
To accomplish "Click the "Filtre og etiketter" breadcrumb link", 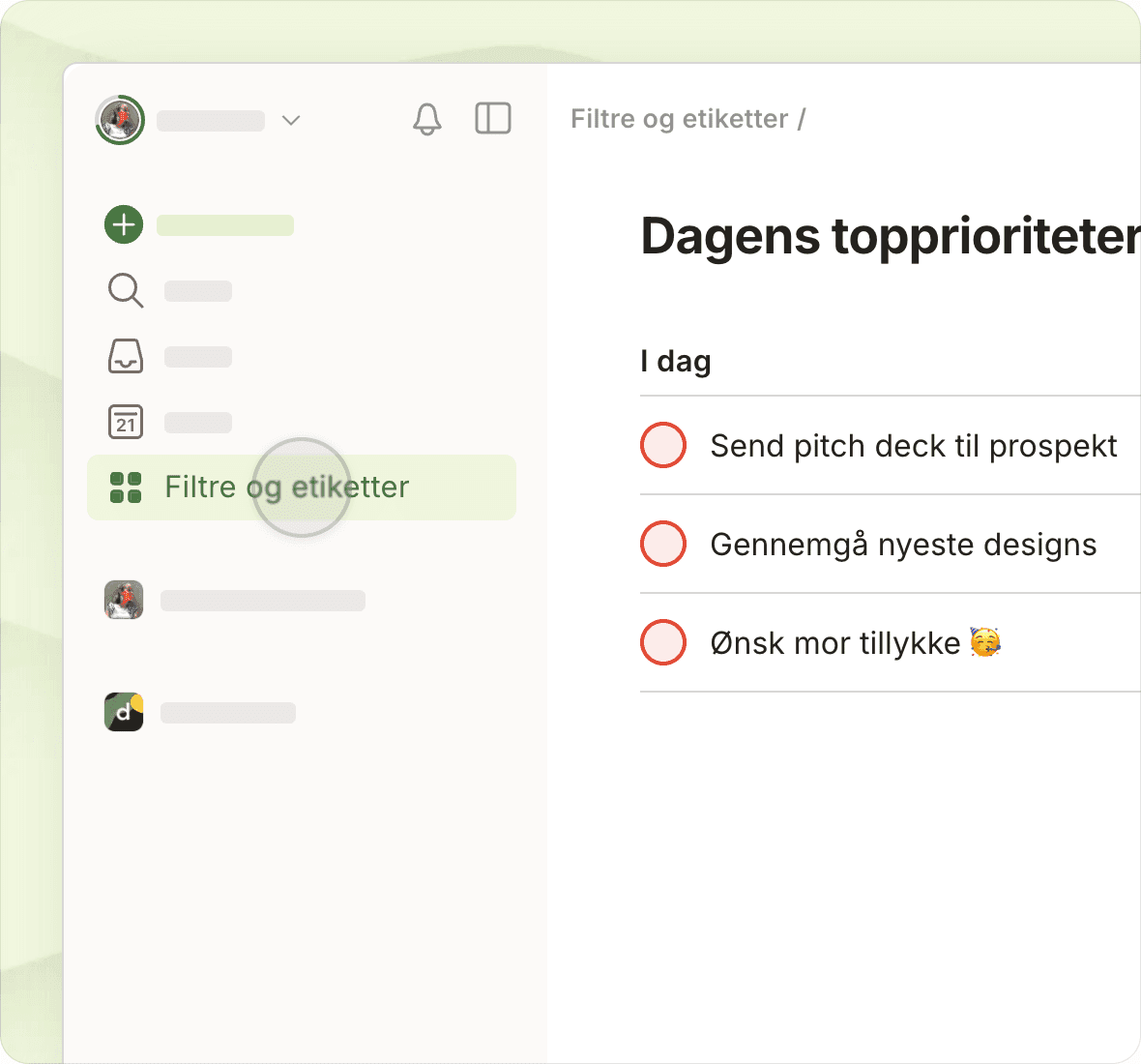I will tap(679, 119).
